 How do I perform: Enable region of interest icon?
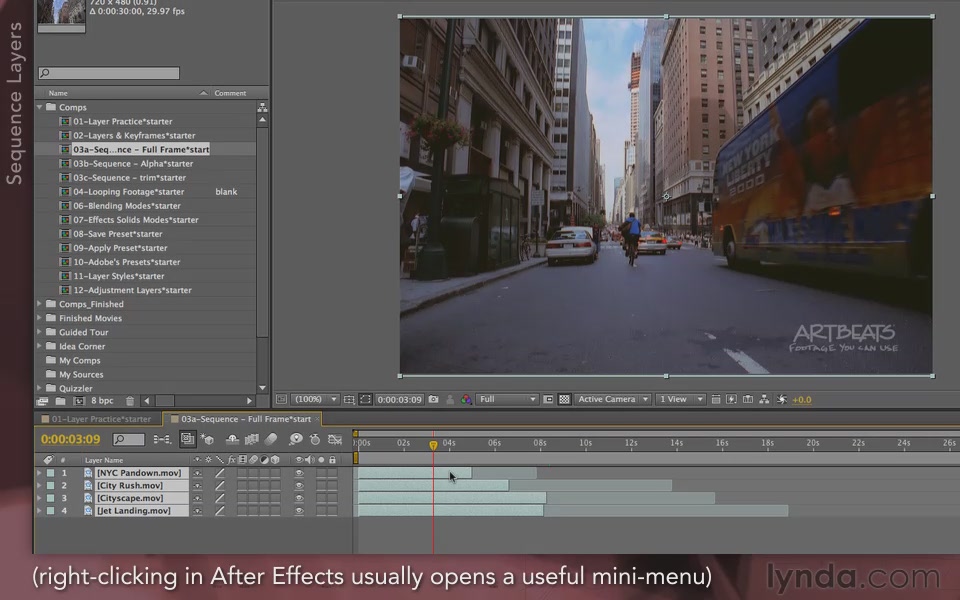548,399
